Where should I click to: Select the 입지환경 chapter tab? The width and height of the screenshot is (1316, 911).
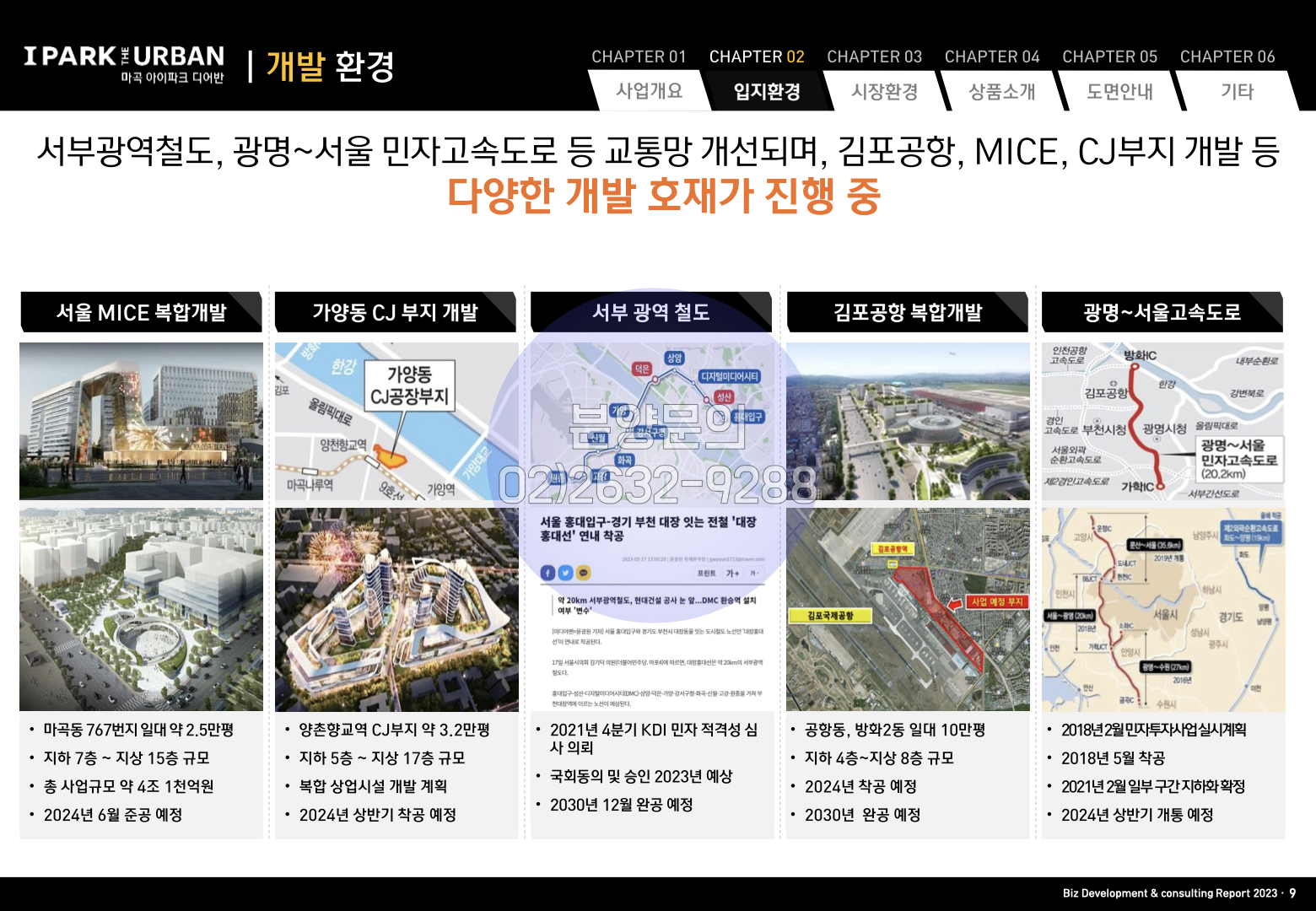767,91
